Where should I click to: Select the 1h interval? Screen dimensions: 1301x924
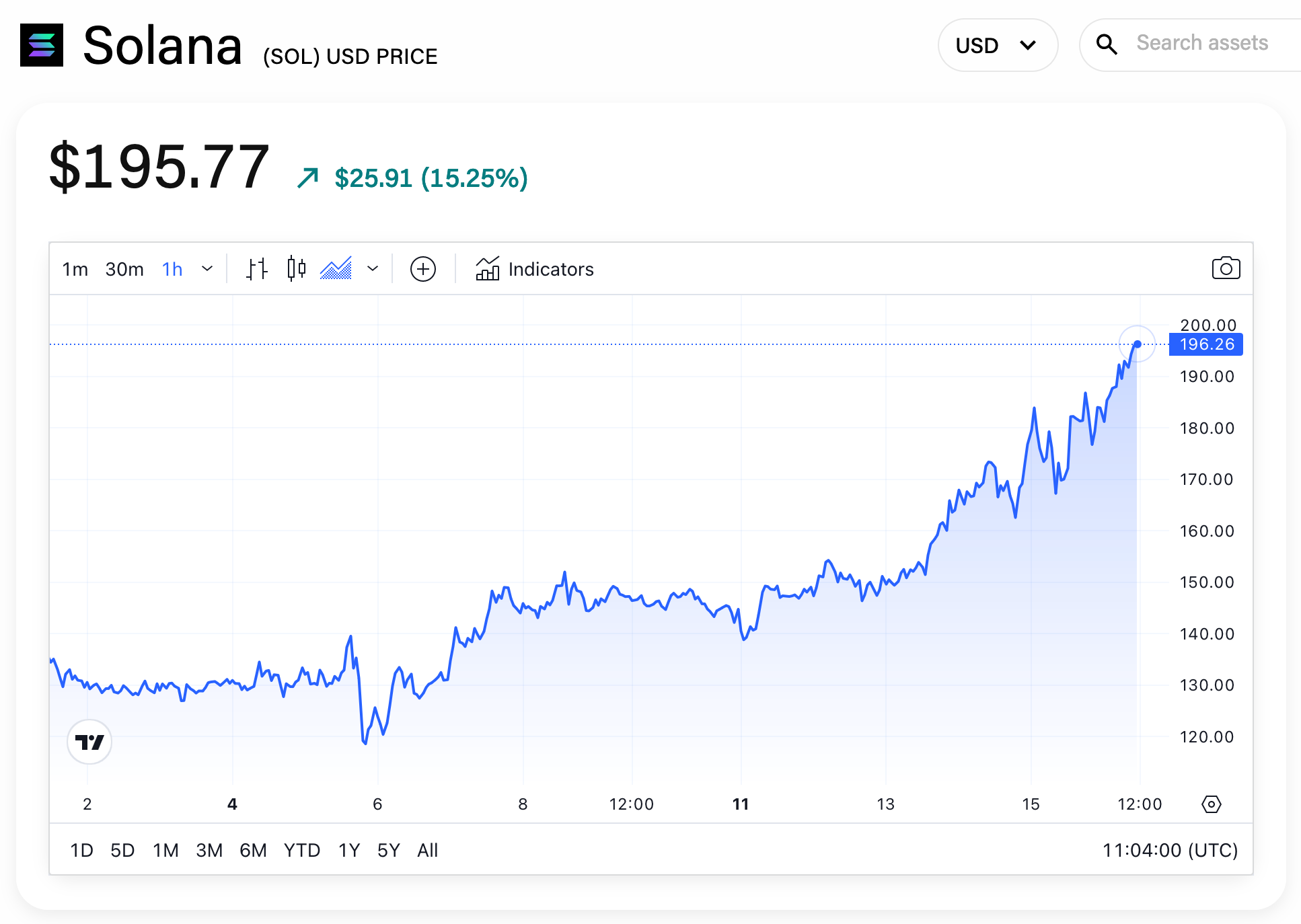click(172, 269)
